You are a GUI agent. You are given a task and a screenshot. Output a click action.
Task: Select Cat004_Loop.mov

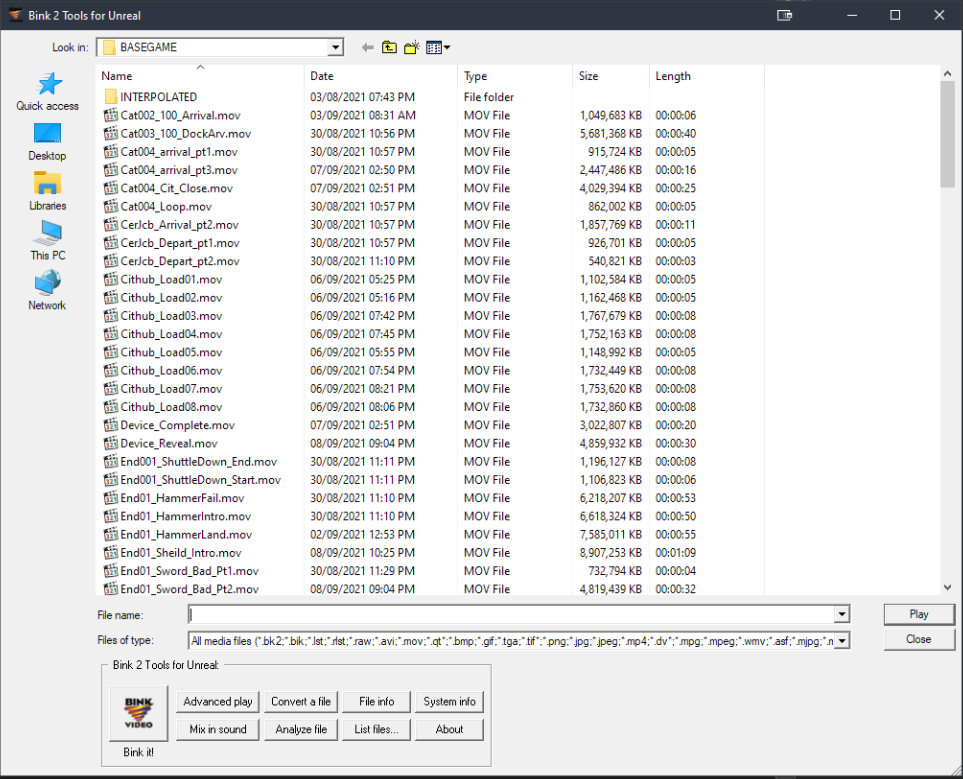click(166, 206)
